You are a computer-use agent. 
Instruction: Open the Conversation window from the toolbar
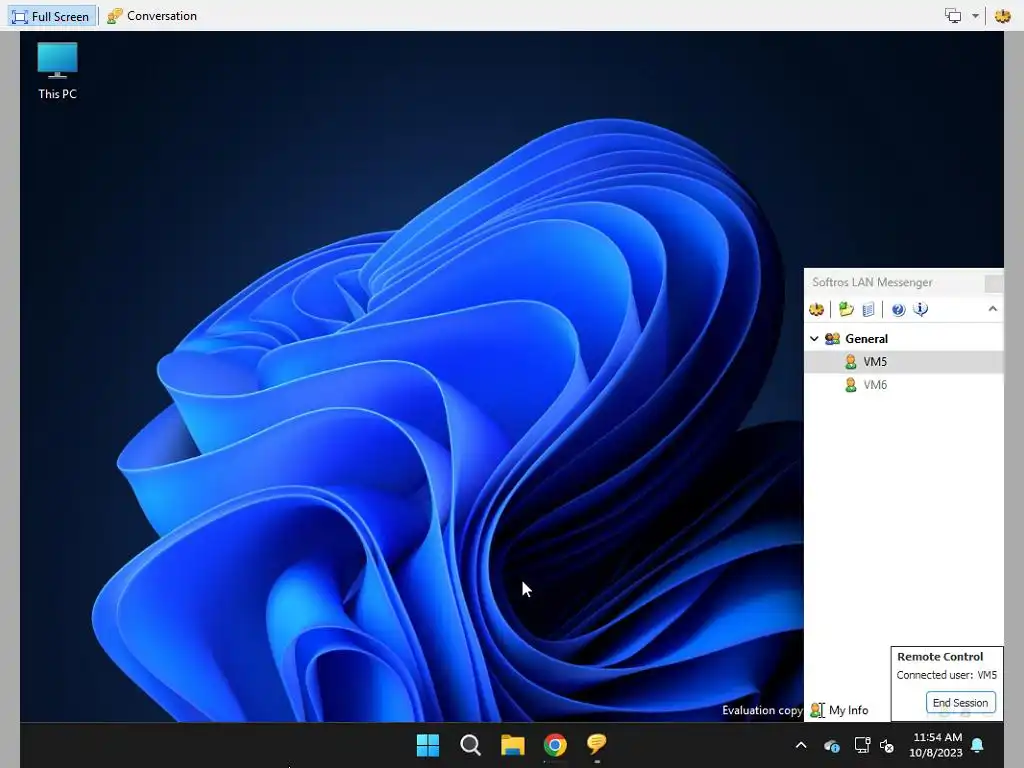point(152,16)
